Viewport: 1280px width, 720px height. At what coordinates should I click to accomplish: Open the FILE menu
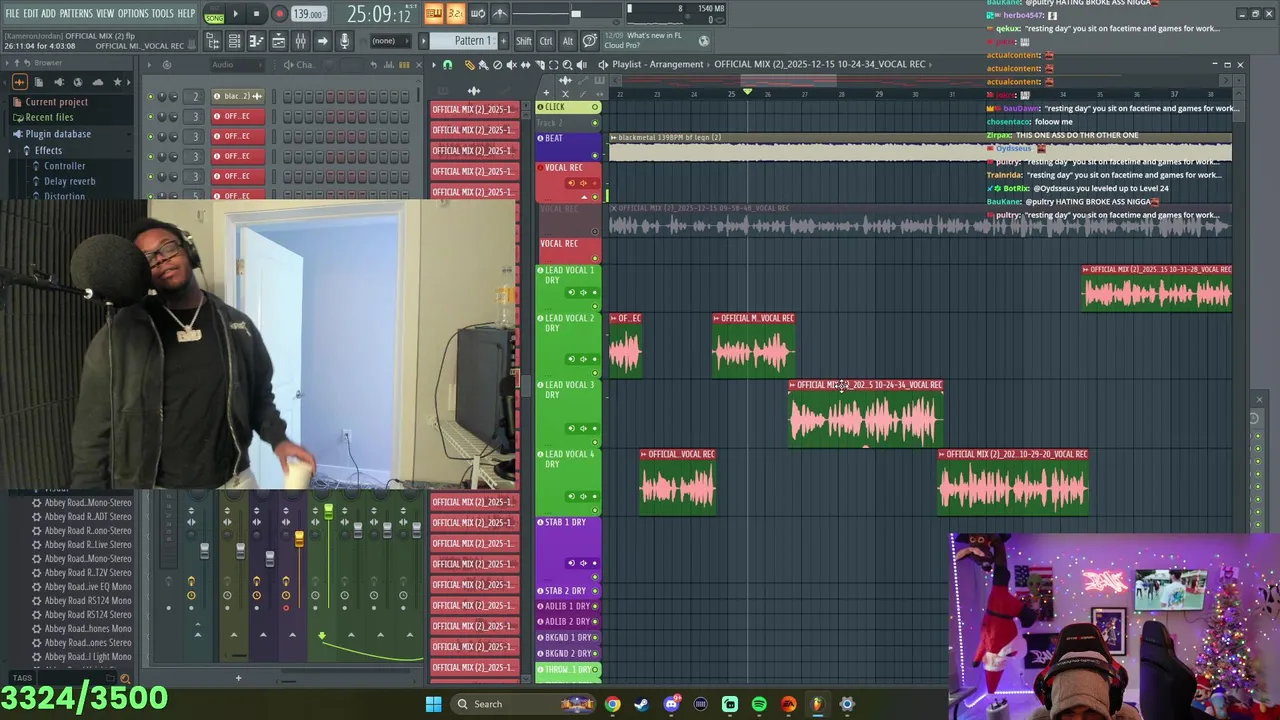point(12,13)
